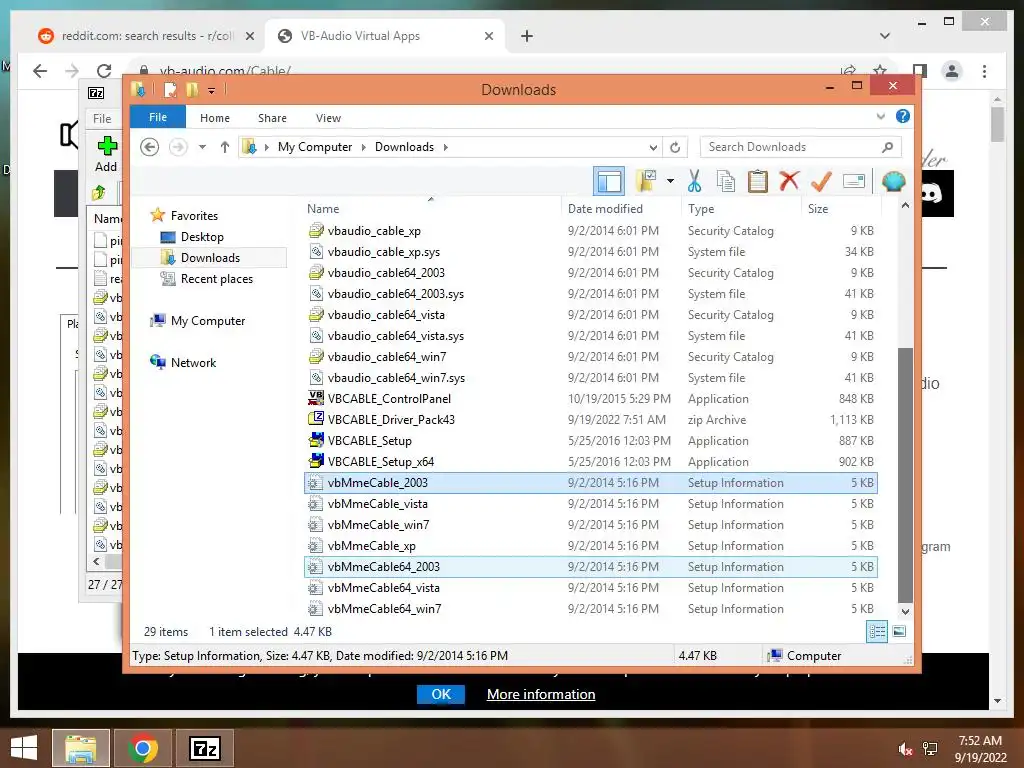Click the email envelope toolbar icon

pos(854,181)
